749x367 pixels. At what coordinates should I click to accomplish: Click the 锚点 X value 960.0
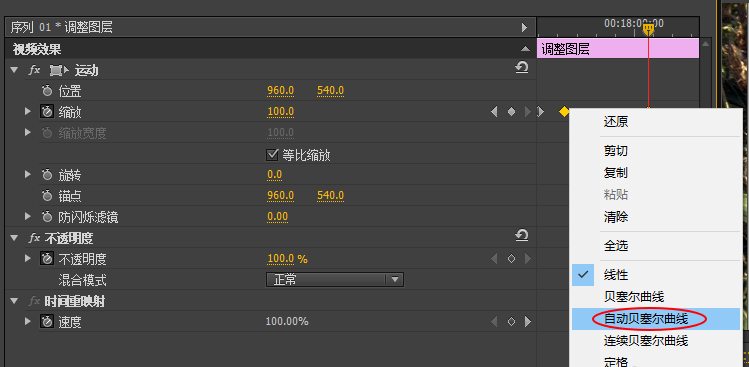280,195
